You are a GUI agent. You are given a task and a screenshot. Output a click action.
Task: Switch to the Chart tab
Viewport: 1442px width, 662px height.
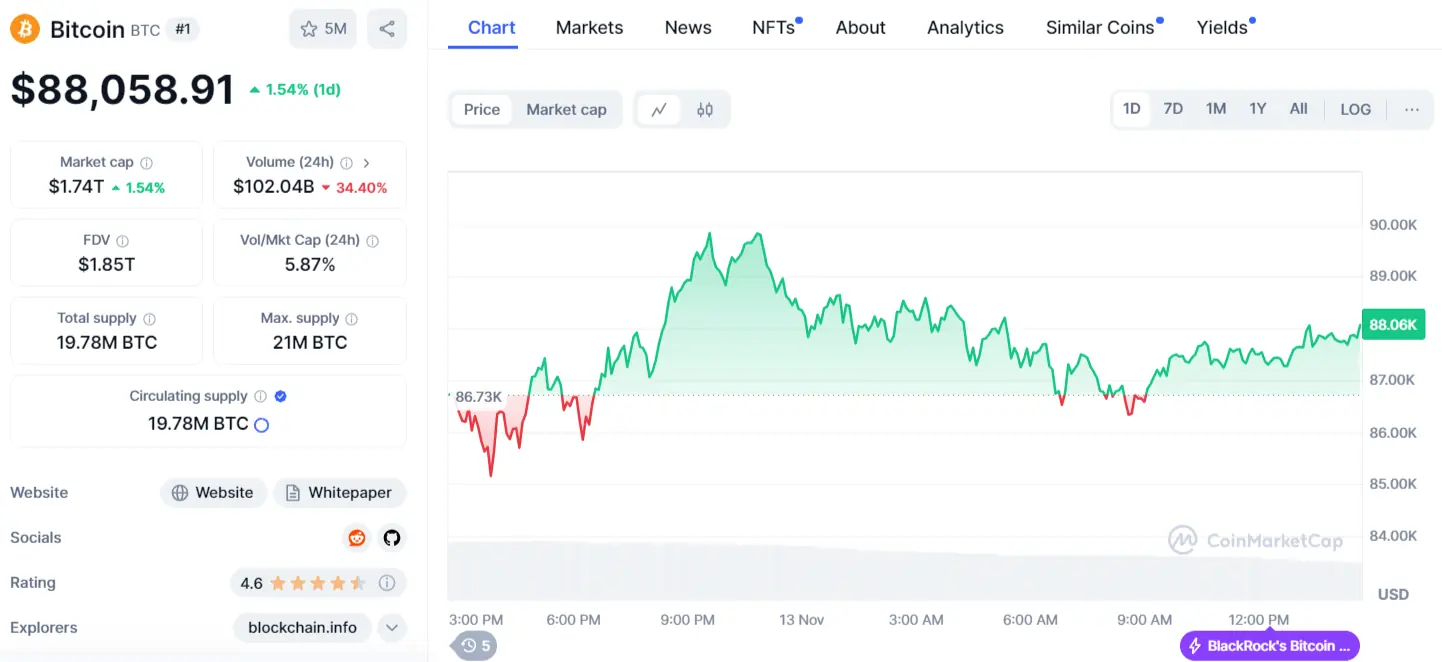click(492, 28)
